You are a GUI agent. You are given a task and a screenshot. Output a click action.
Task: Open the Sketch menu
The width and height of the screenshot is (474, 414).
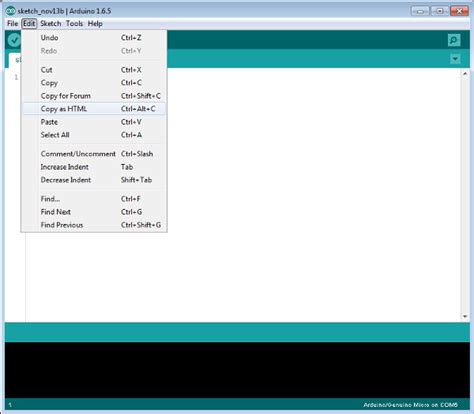[51, 24]
